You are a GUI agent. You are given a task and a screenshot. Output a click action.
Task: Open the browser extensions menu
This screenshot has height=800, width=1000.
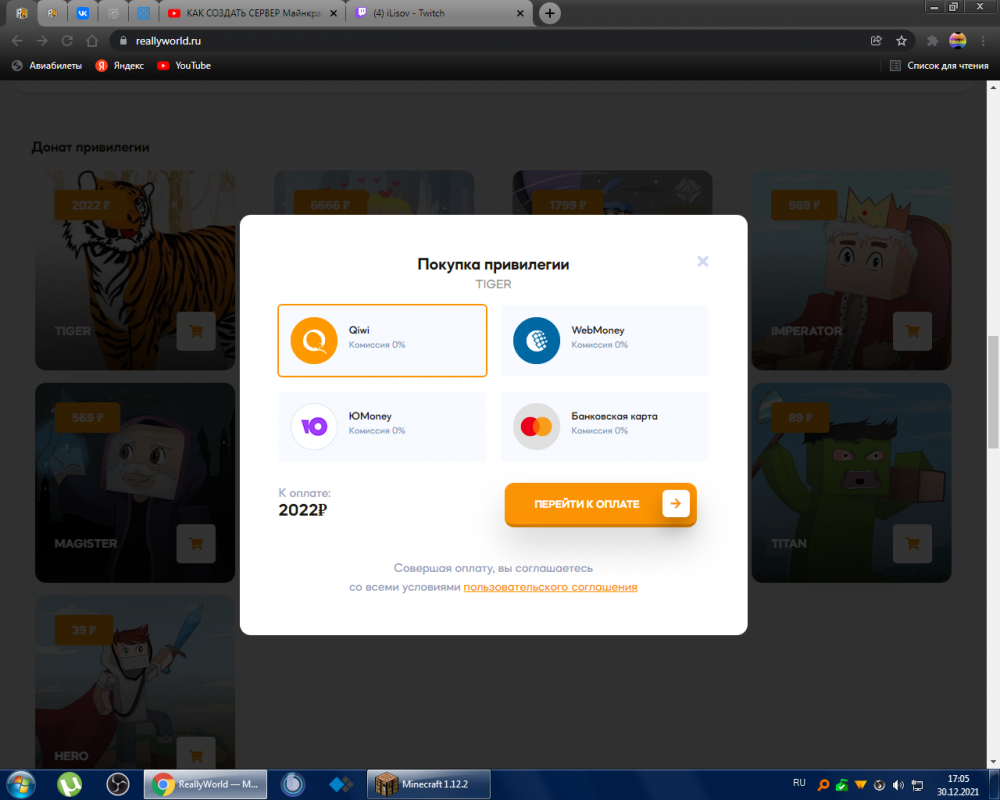[932, 41]
